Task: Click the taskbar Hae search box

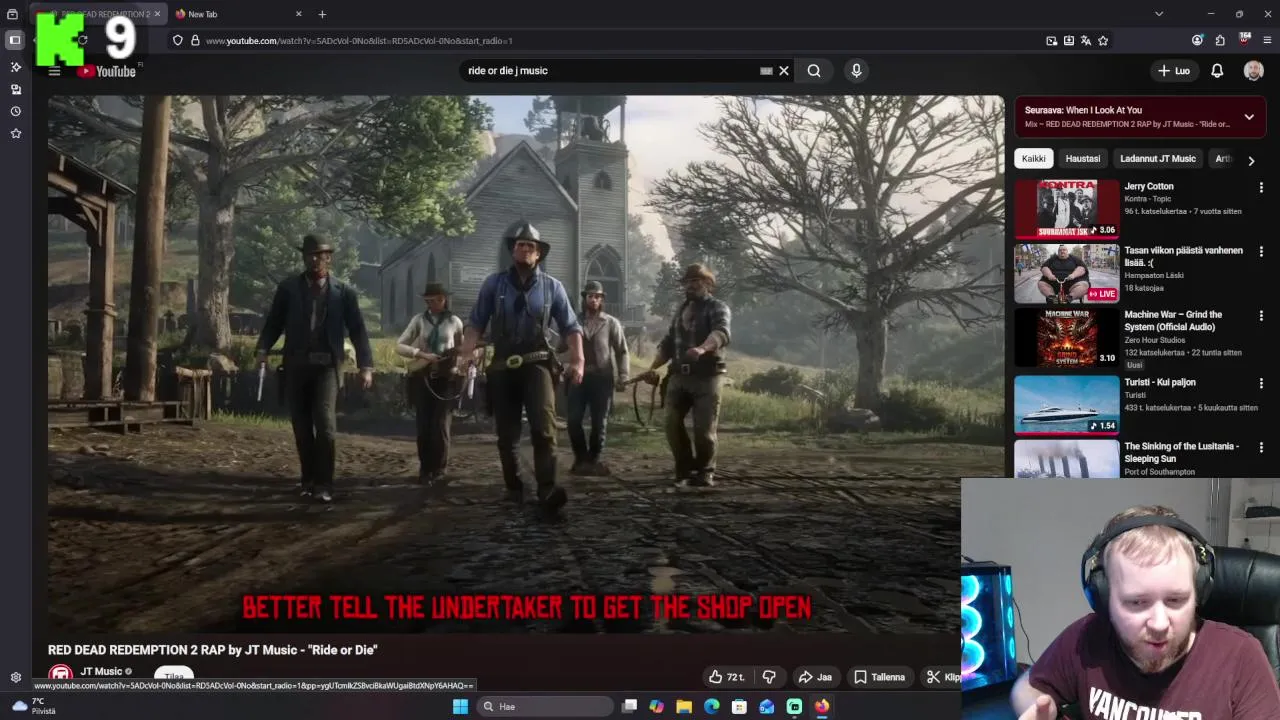Action: click(544, 706)
